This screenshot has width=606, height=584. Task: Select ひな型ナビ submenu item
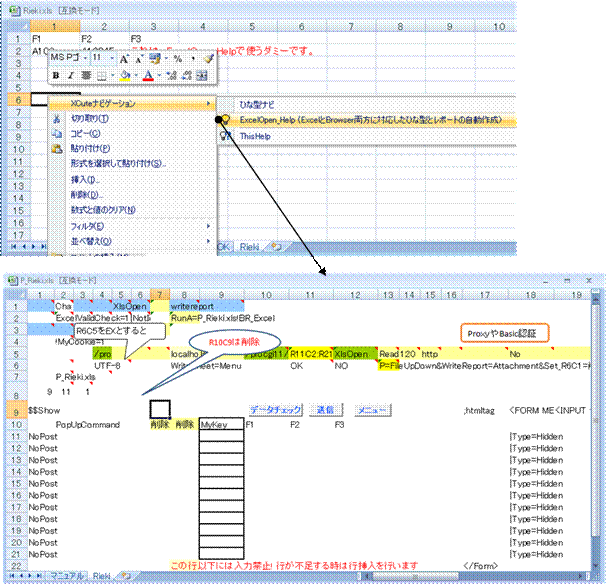pos(366,104)
